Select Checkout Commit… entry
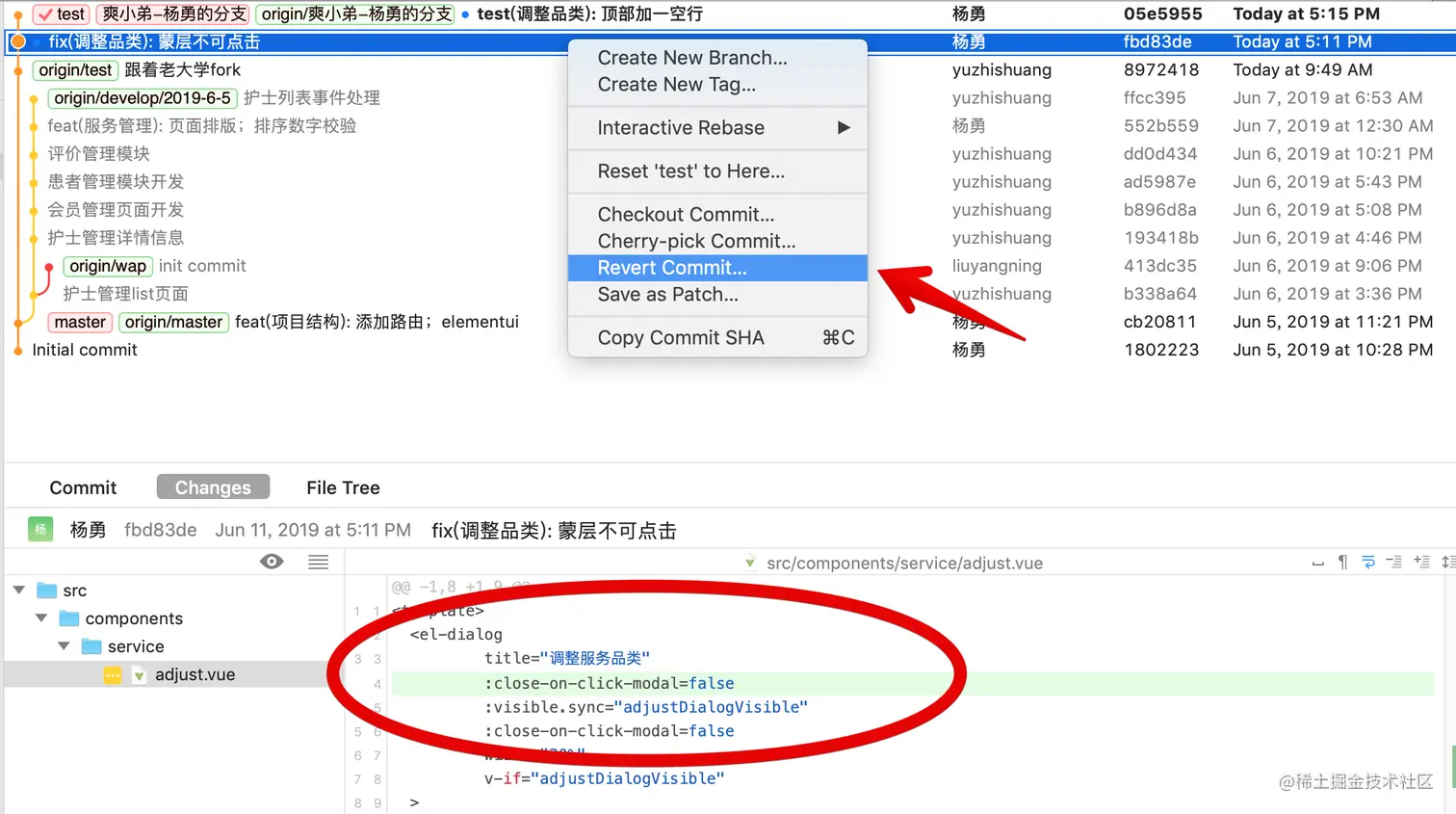1456x814 pixels. [717, 214]
